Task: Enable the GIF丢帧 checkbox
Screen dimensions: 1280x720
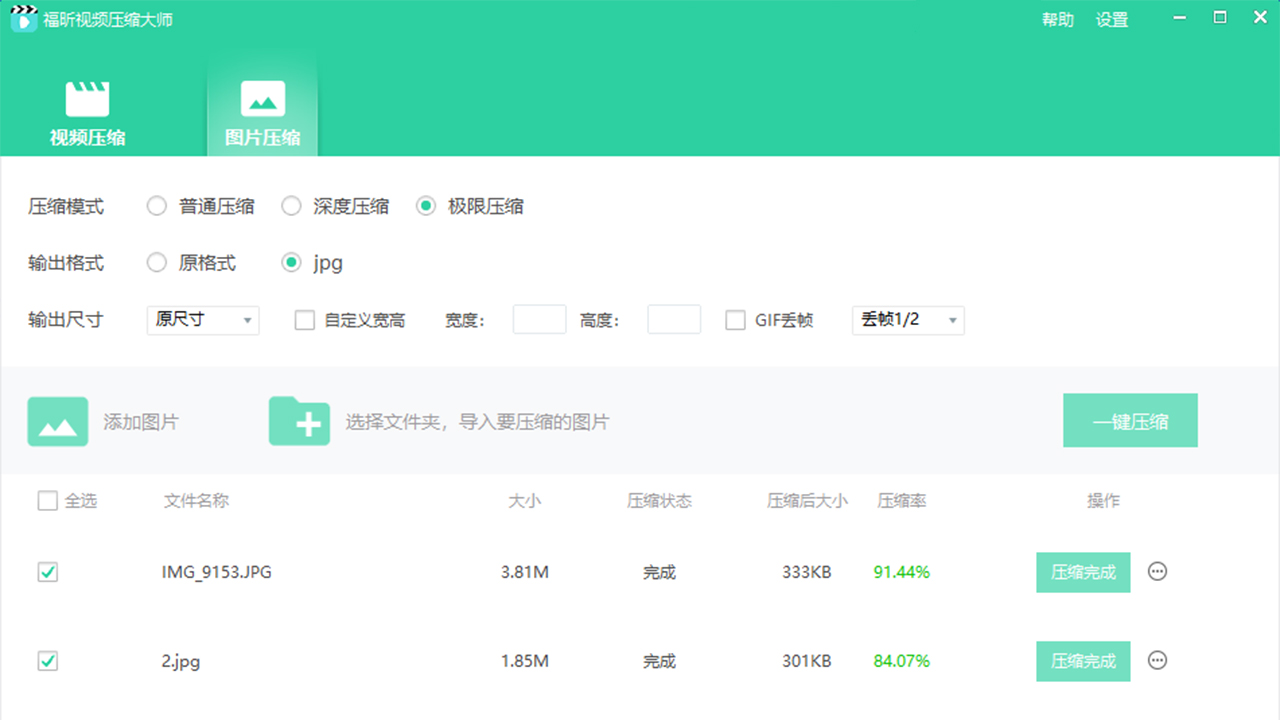Action: tap(735, 320)
